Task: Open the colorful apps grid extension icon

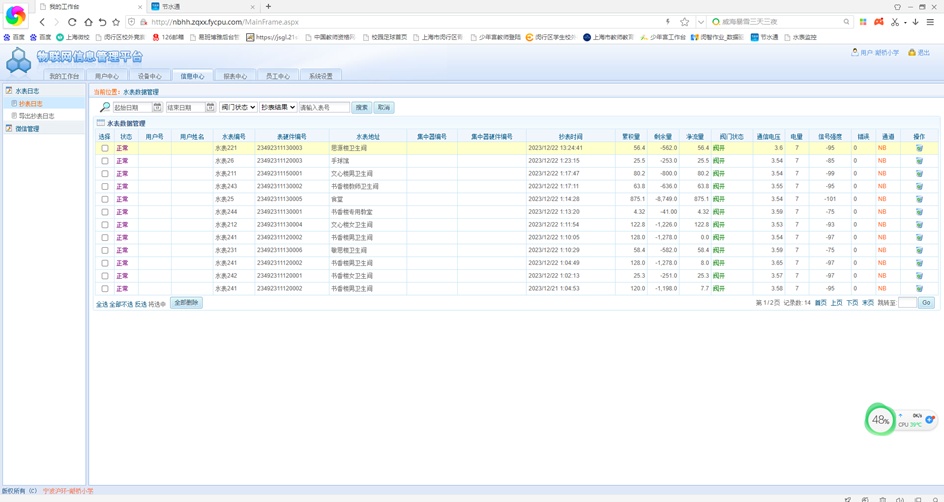Action: coord(863,22)
